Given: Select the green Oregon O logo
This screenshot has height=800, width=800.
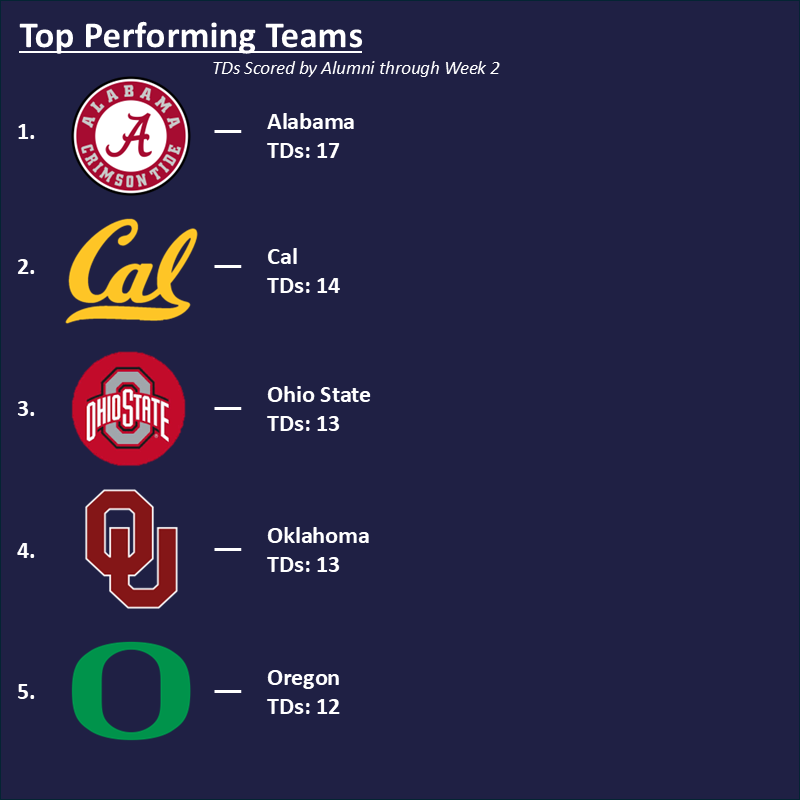Looking at the screenshot, I should click(131, 691).
